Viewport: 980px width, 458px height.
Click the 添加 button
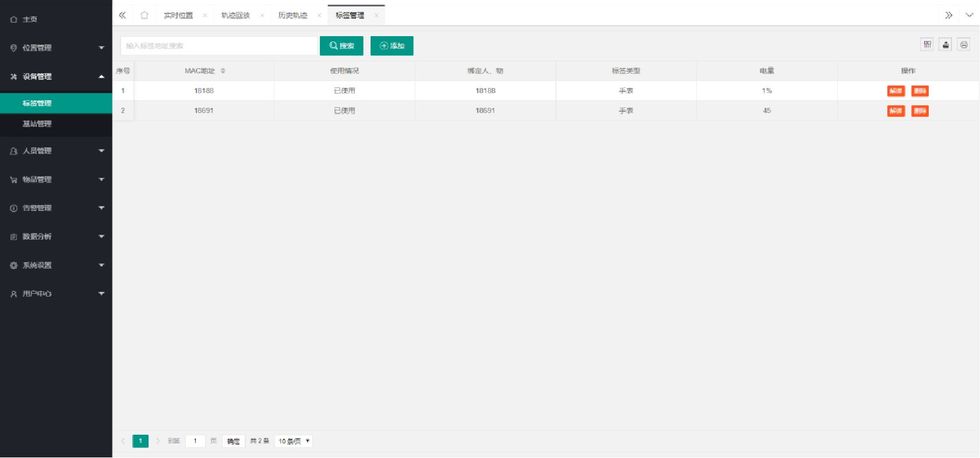[x=392, y=46]
